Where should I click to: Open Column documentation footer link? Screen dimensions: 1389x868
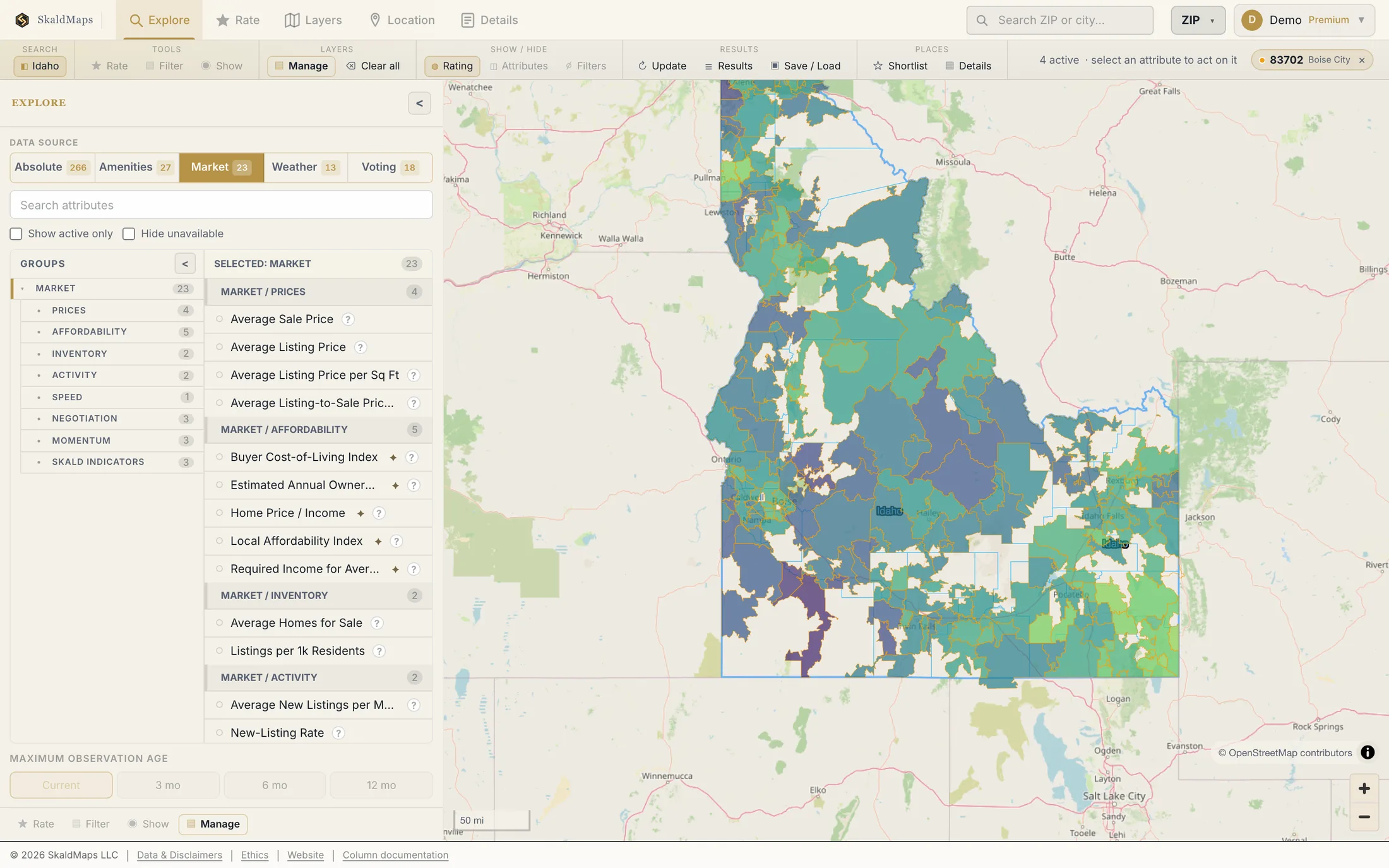tap(395, 855)
